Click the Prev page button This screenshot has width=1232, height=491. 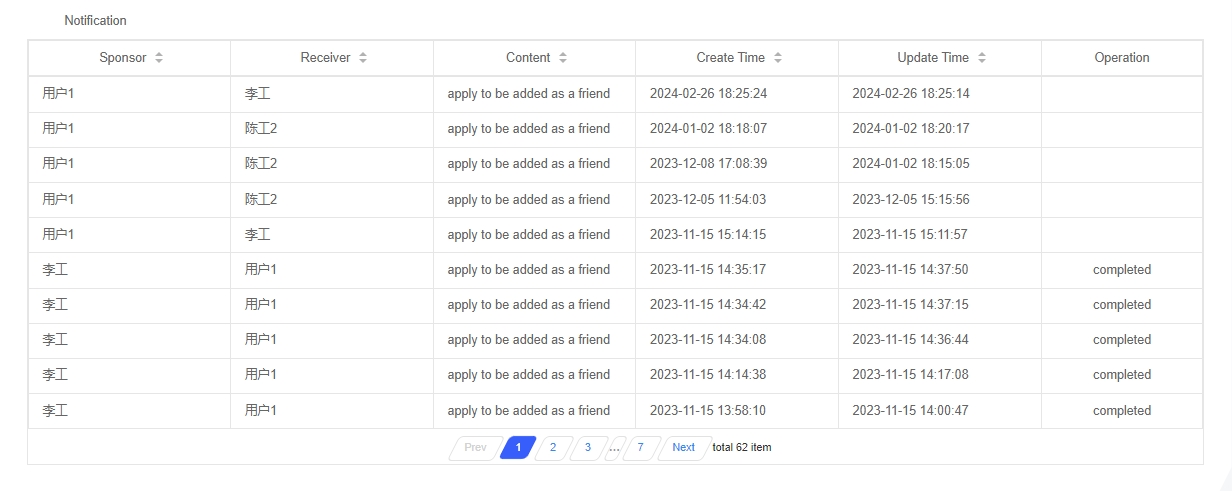tap(475, 447)
